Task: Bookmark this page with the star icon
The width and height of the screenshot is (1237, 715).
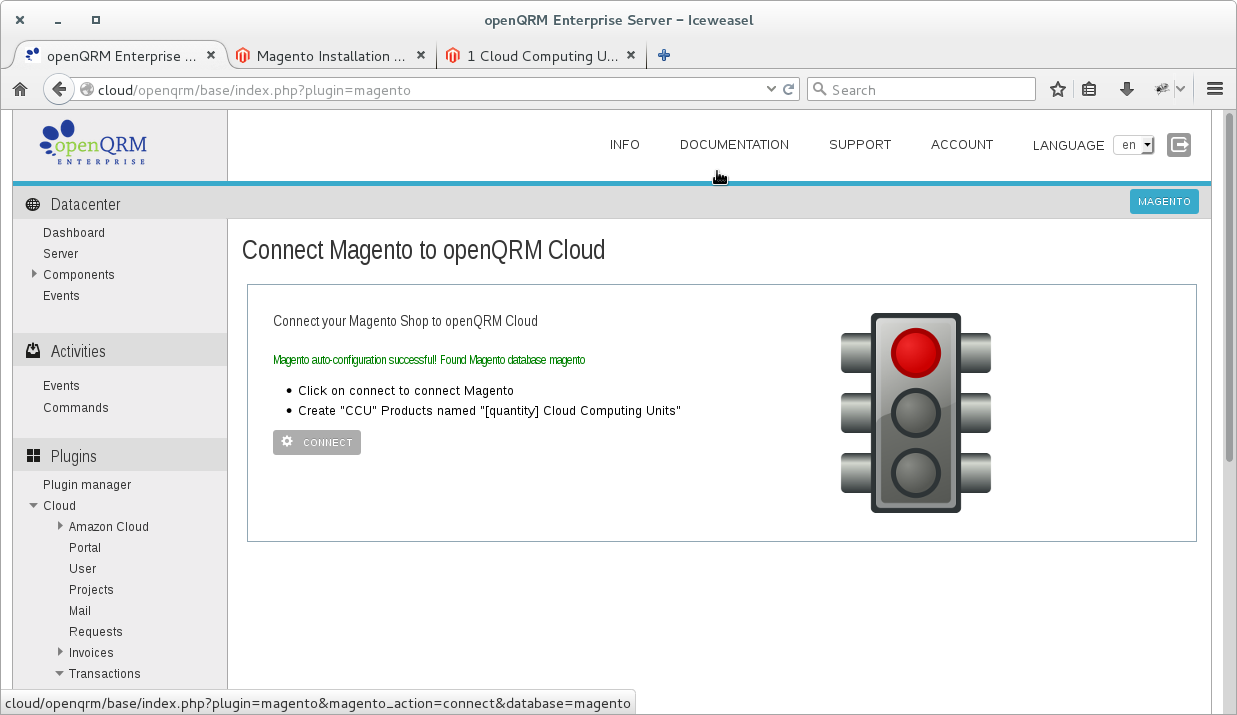Action: [x=1058, y=89]
